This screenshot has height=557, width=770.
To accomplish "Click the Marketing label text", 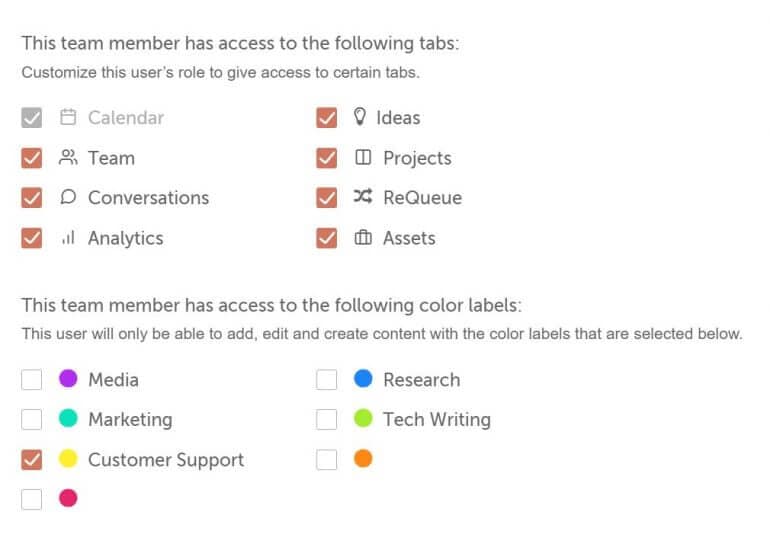I will pos(130,419).
